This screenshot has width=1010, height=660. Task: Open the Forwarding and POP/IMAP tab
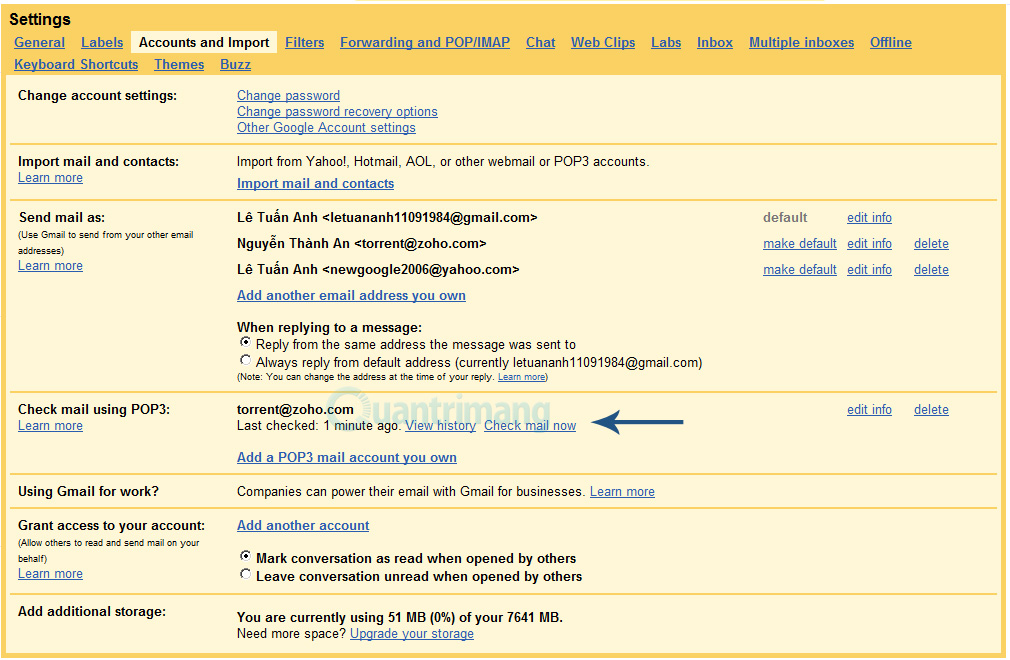[424, 42]
